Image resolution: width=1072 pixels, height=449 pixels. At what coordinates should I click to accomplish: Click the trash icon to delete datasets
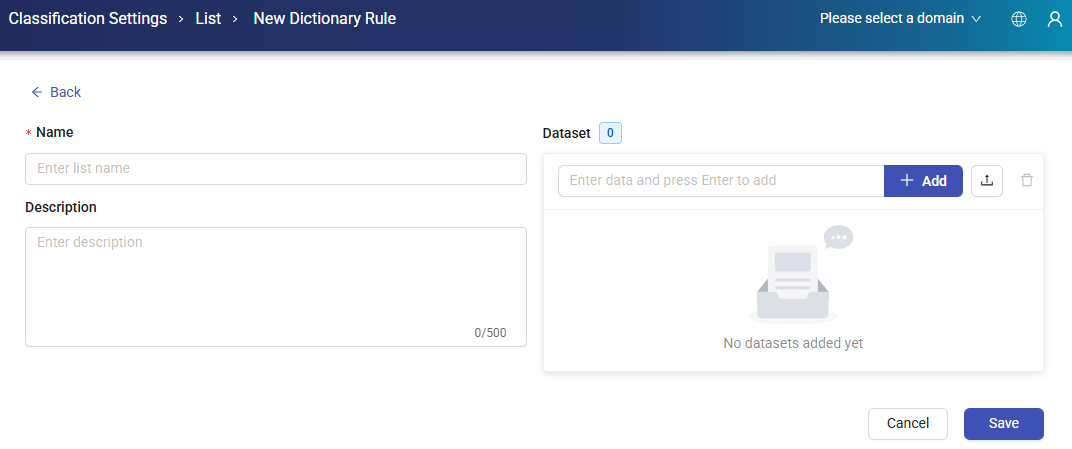point(1027,181)
